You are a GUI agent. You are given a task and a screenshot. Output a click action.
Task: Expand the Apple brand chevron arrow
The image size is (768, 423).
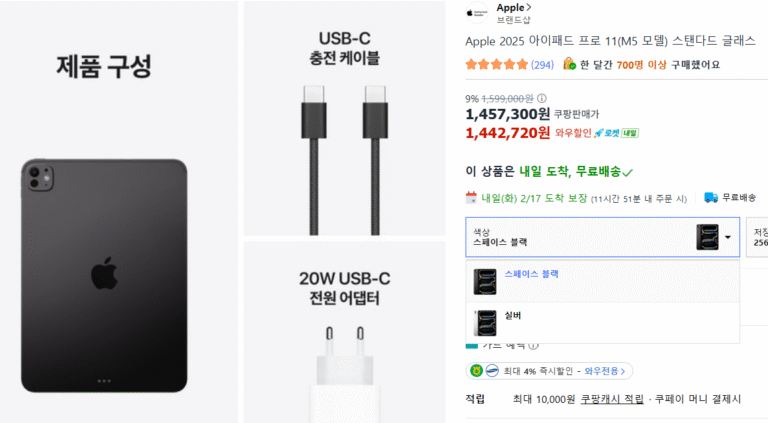pyautogui.click(x=529, y=7)
